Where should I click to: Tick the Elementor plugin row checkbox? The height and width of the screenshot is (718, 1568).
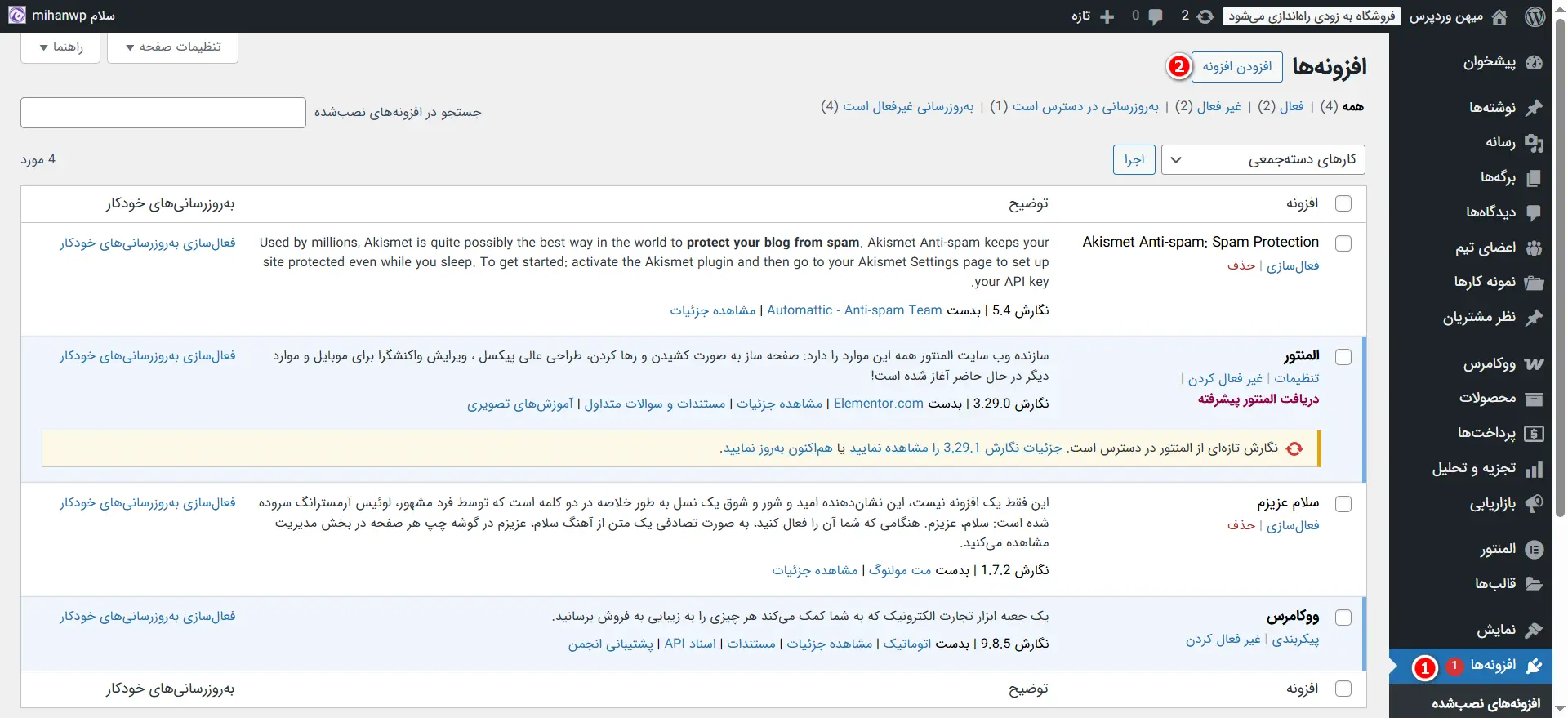1343,357
